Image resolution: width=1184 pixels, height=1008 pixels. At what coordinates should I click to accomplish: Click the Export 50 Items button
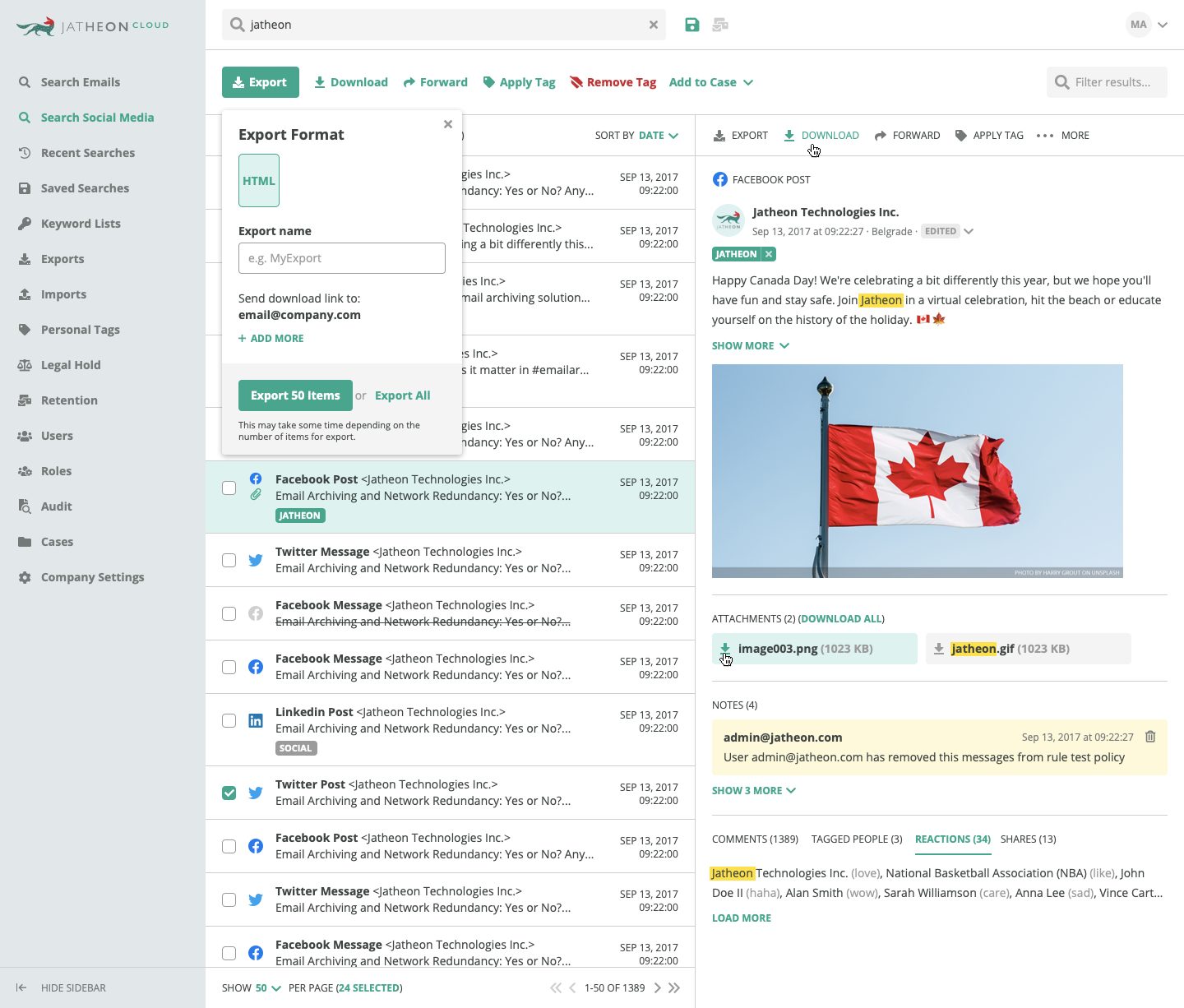[x=295, y=395]
